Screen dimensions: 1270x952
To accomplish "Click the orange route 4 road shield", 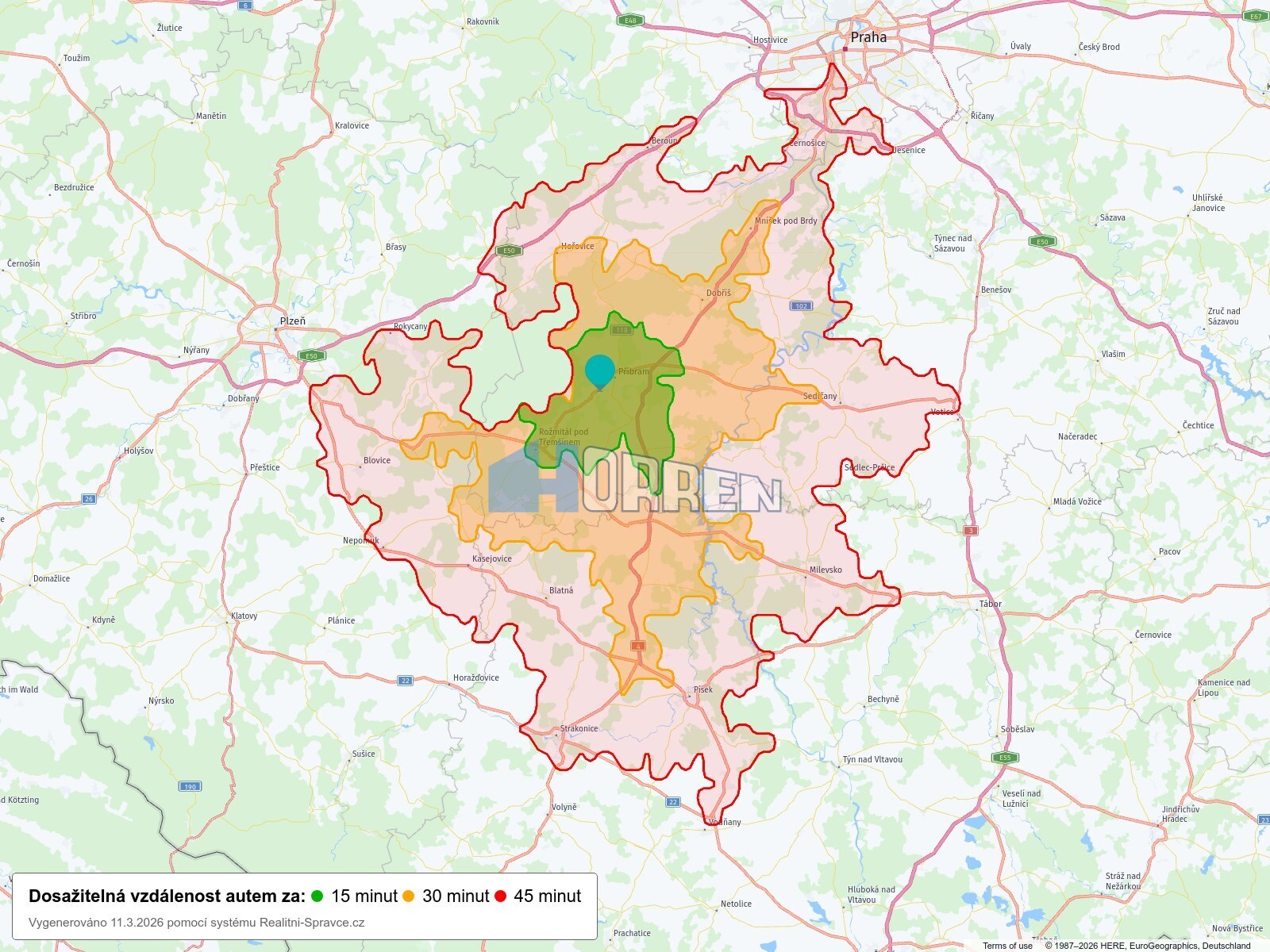I will coord(638,646).
